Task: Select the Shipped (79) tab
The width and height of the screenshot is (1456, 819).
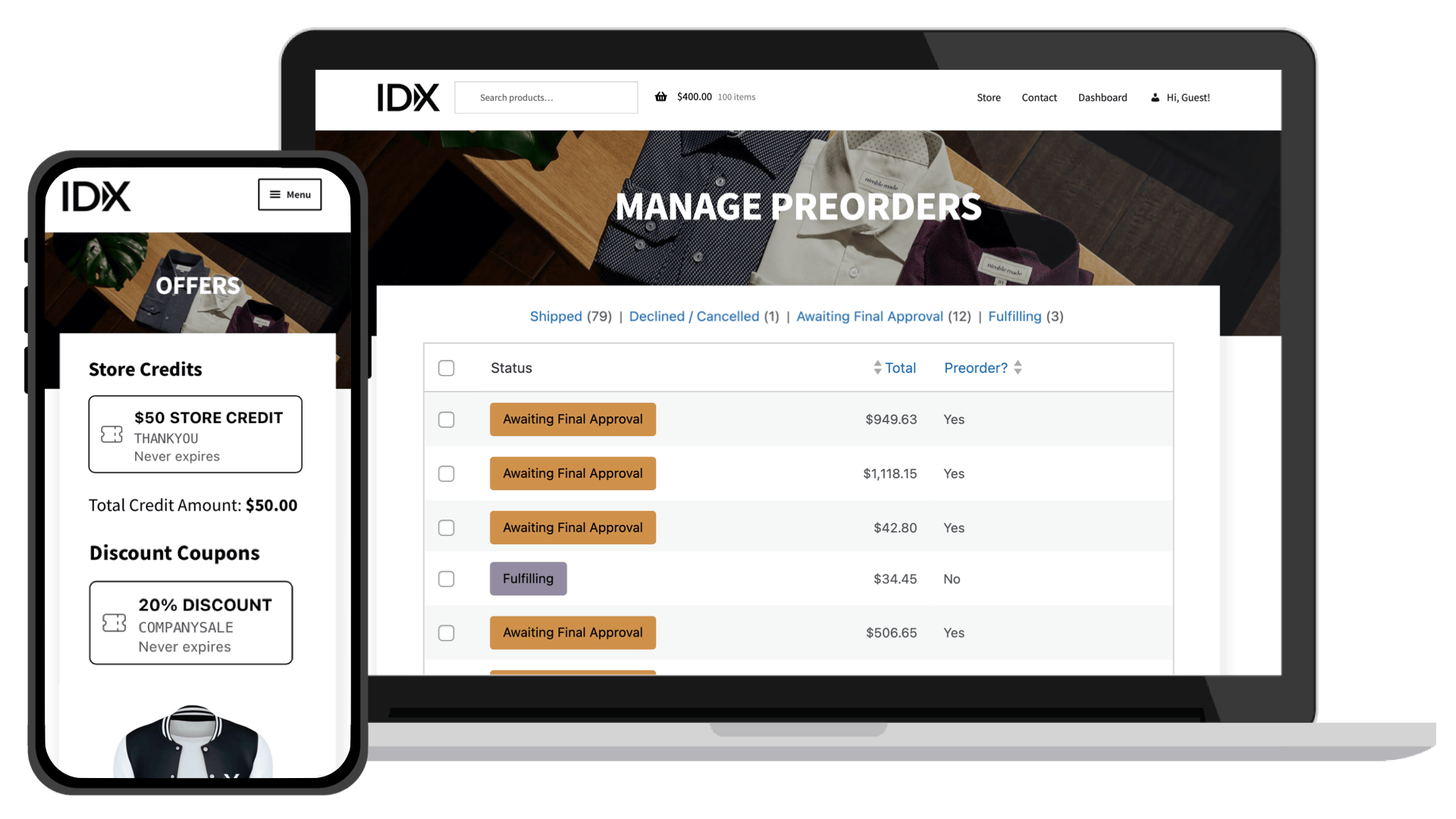Action: pyautogui.click(x=555, y=316)
